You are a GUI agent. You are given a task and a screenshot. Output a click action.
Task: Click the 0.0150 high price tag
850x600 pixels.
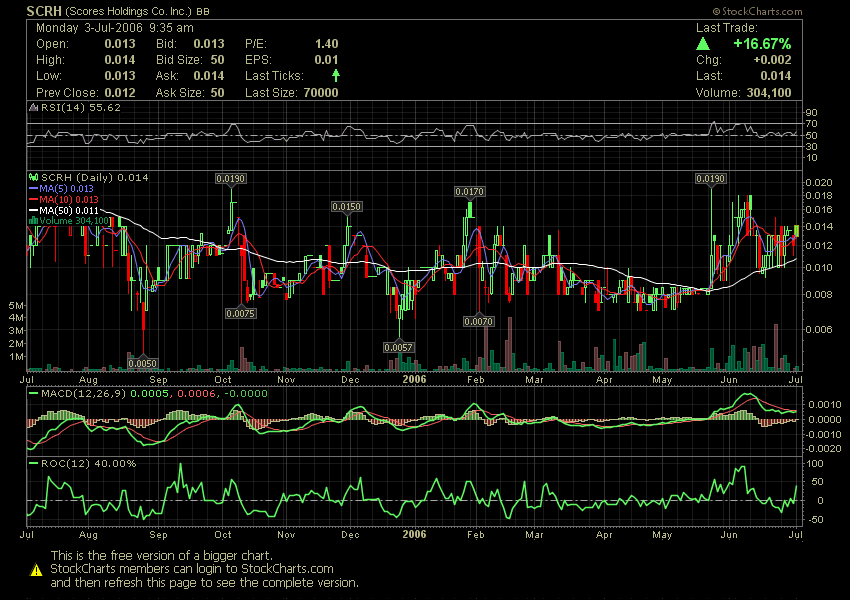pos(346,207)
